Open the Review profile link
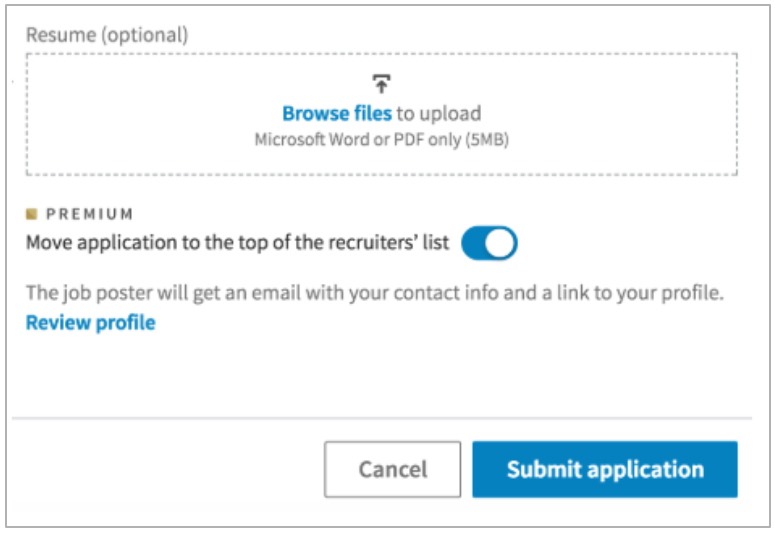The width and height of the screenshot is (775, 534). 91,322
